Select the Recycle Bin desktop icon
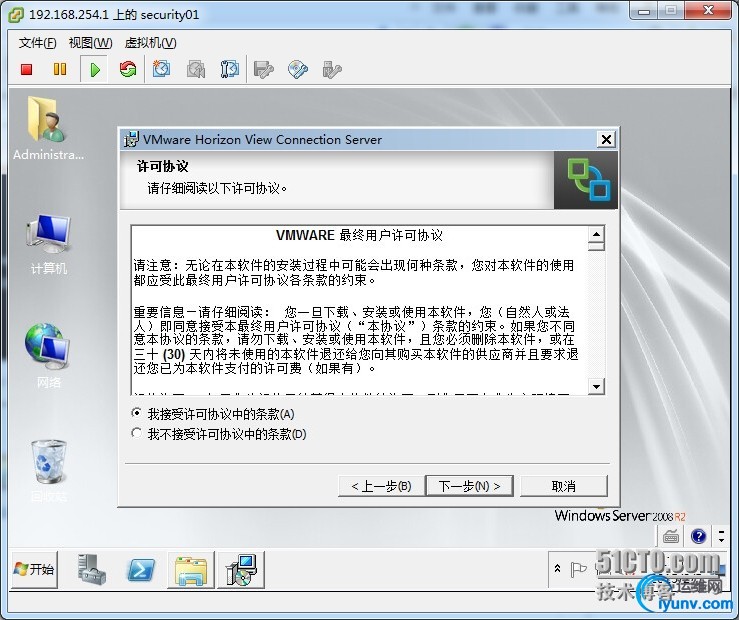The image size is (739, 620). (49, 471)
